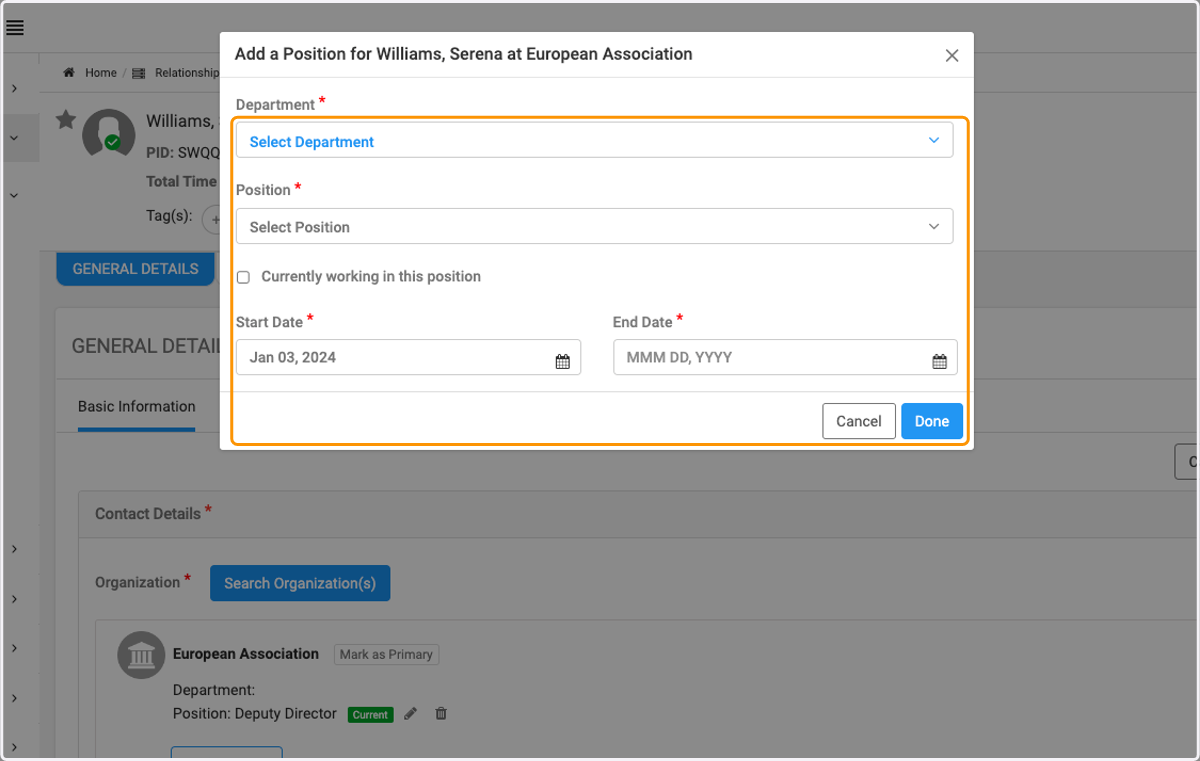Open the Start Date calendar icon
The width and height of the screenshot is (1200, 761).
562,362
